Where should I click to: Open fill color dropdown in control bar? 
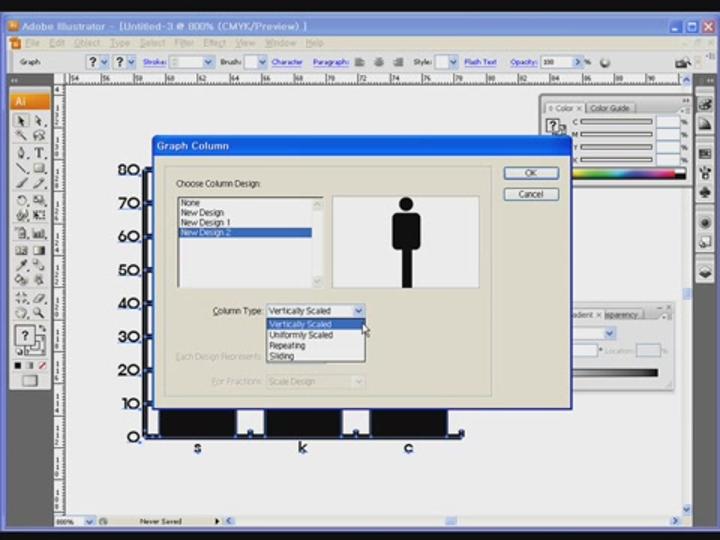pyautogui.click(x=104, y=62)
